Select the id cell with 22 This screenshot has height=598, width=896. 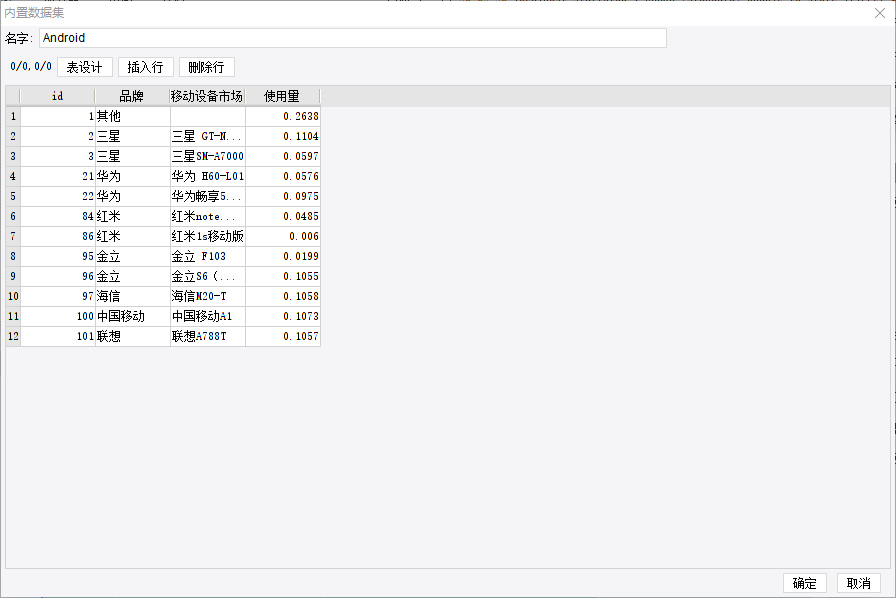pos(58,196)
